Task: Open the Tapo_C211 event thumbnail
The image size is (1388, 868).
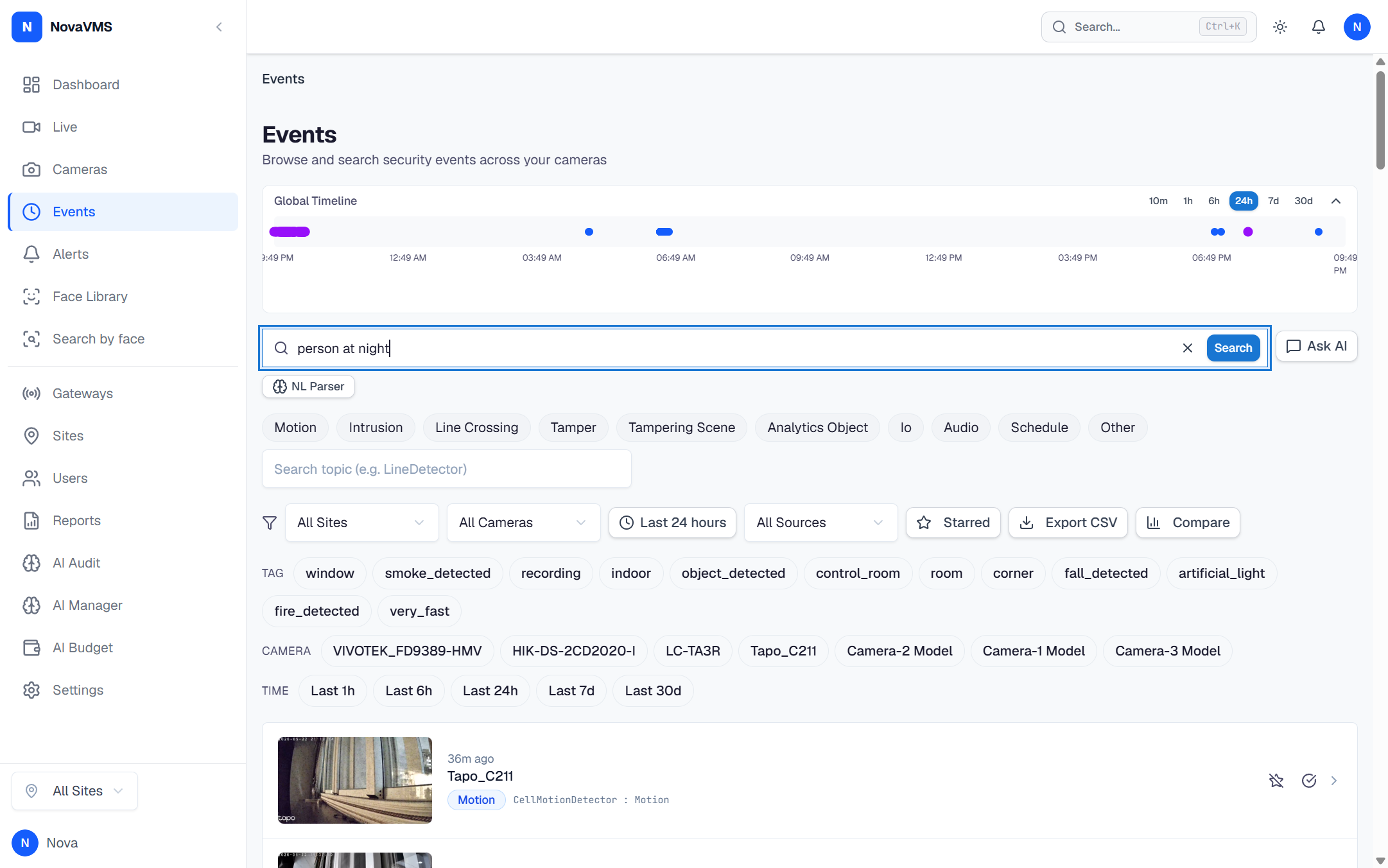Action: [355, 781]
